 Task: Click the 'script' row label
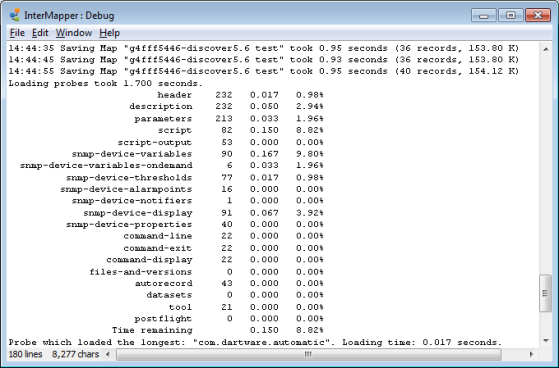pos(175,130)
